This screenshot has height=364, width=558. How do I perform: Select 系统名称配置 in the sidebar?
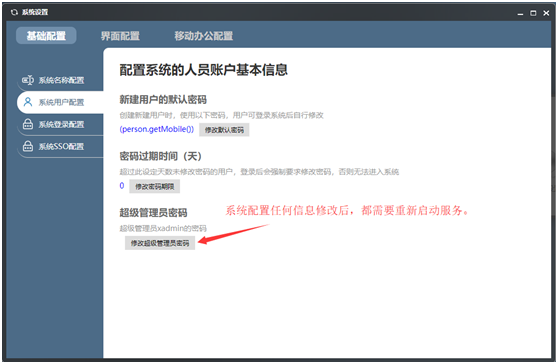[x=60, y=80]
